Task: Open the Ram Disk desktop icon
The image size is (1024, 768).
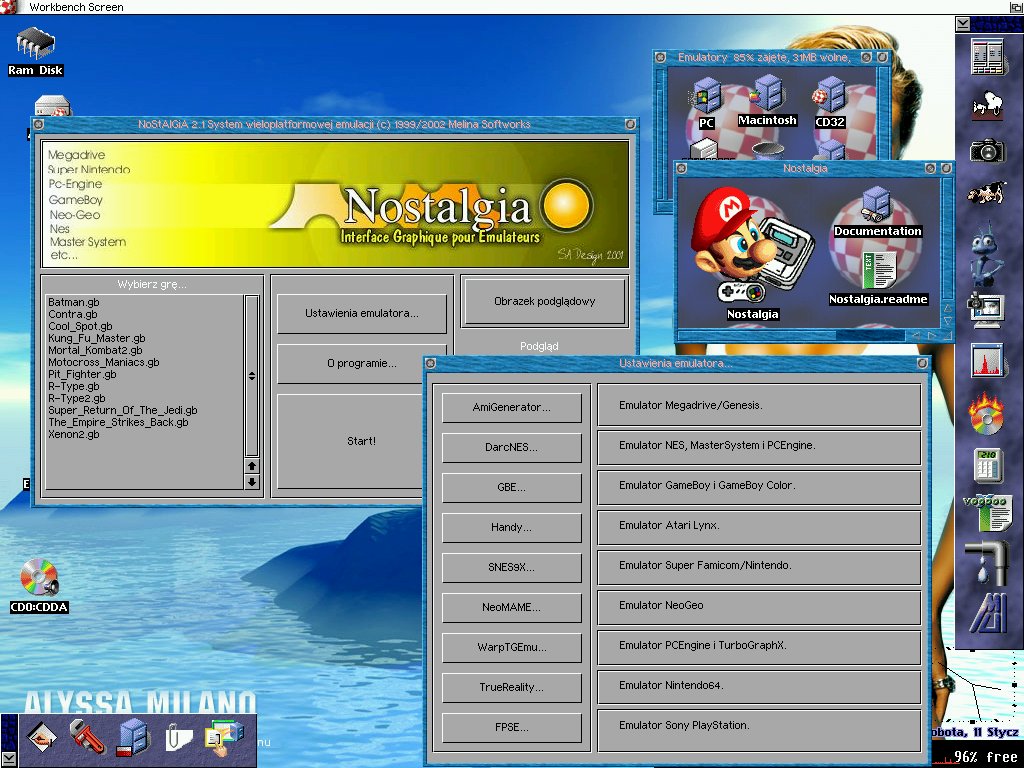Action: 35,51
